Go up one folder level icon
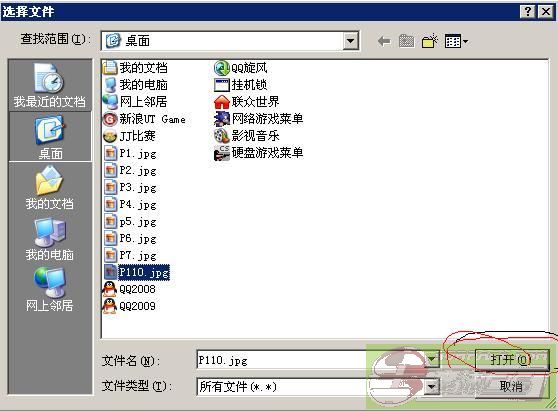558x411 pixels. coord(406,41)
